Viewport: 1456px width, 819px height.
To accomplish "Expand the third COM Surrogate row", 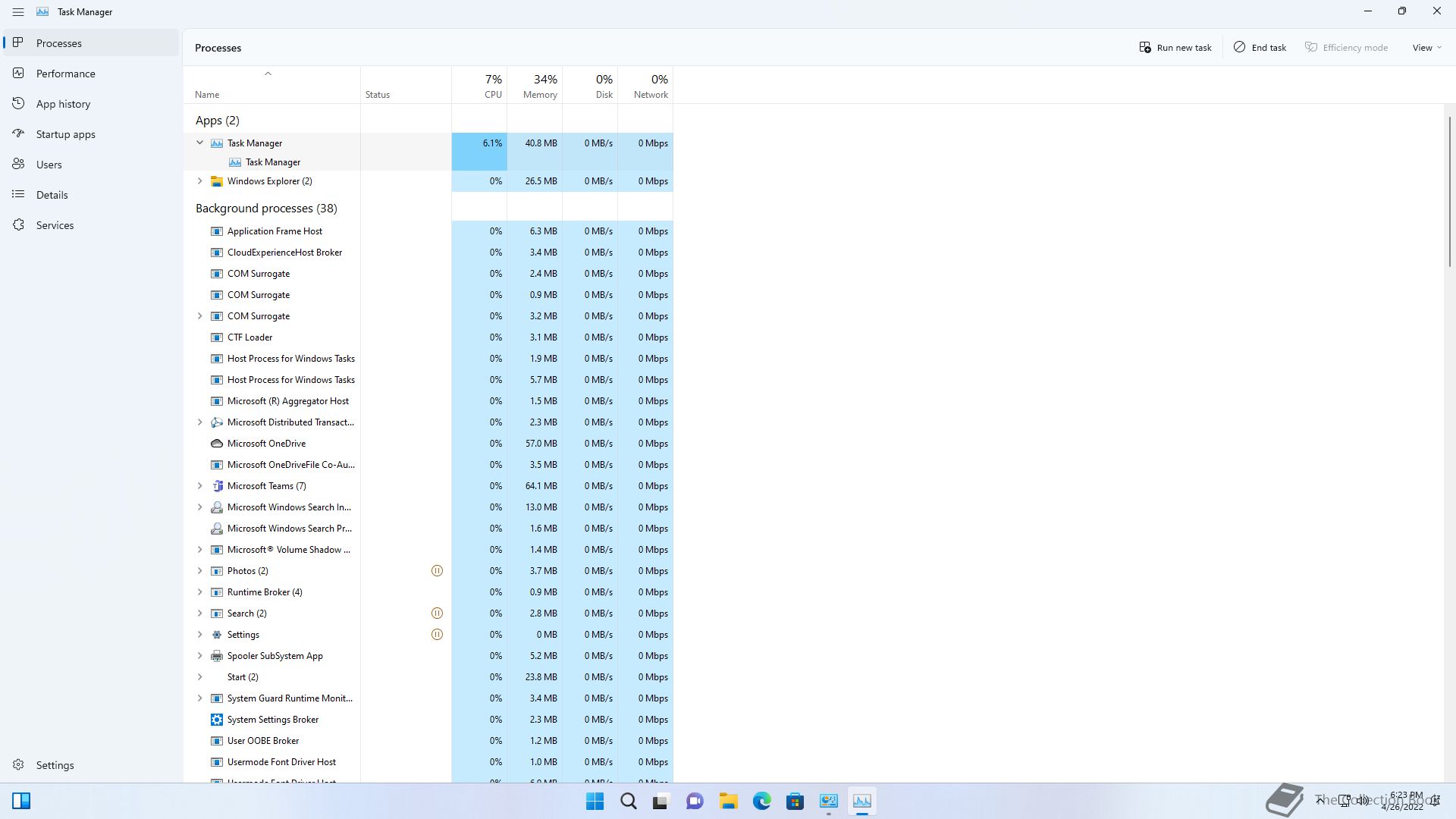I will point(200,316).
